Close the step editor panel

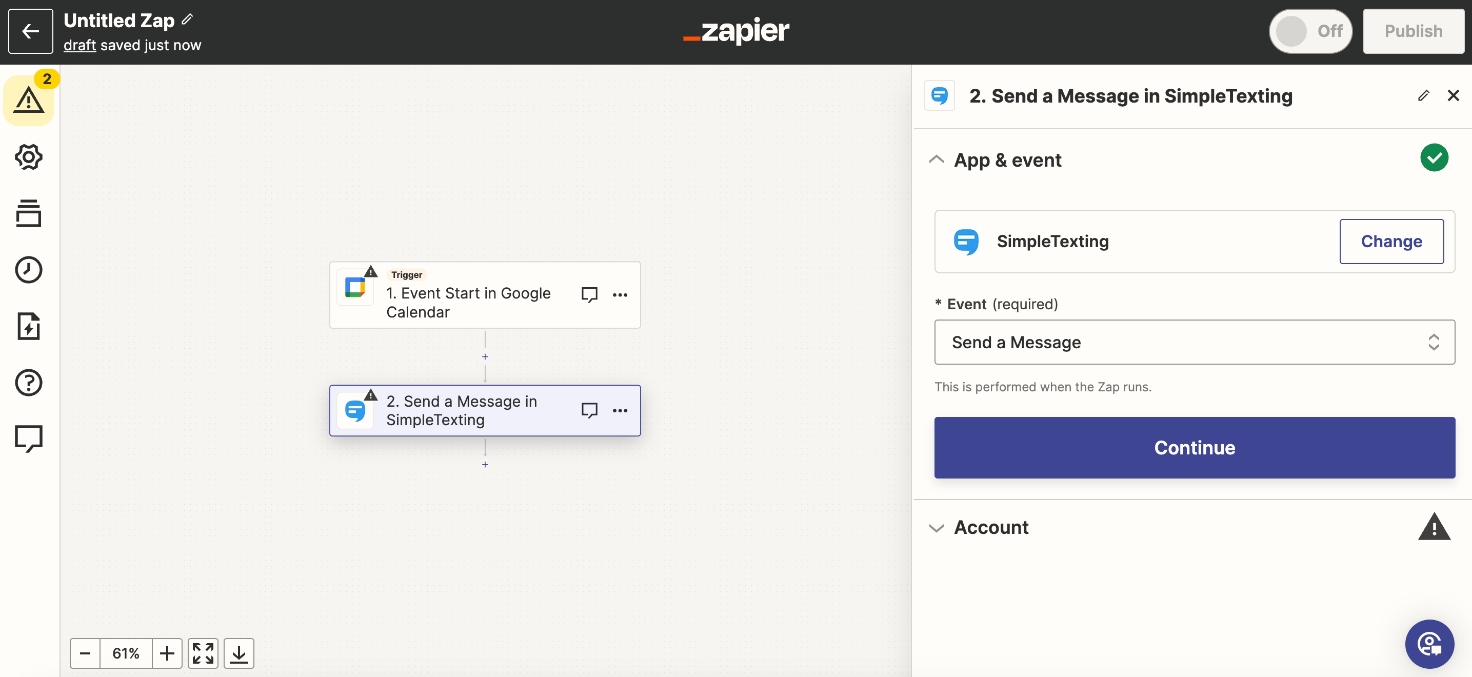tap(1454, 96)
